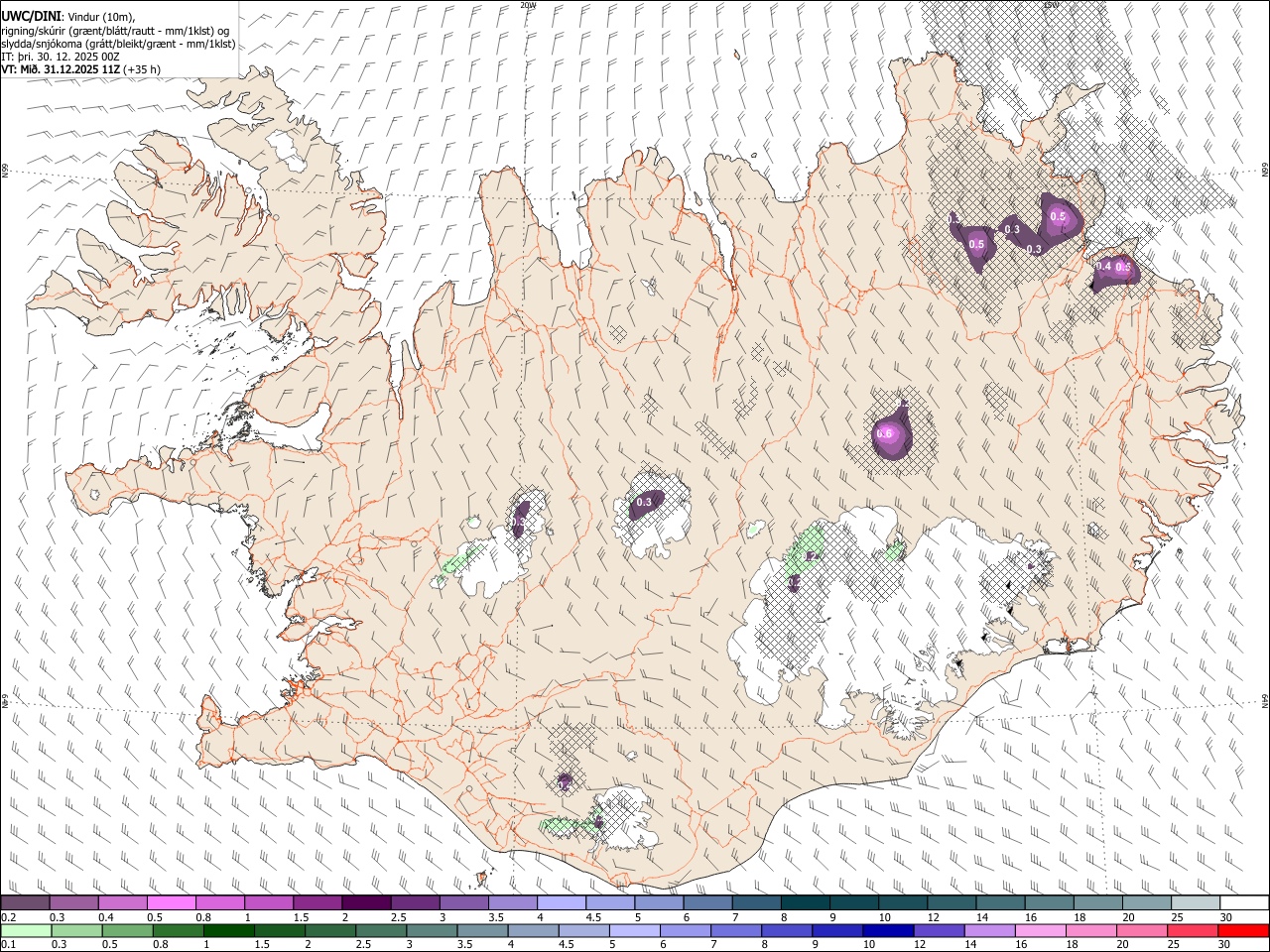Click the dark green swatch at 1 in lower legend
This screenshot has width=1270, height=952.
[228, 930]
